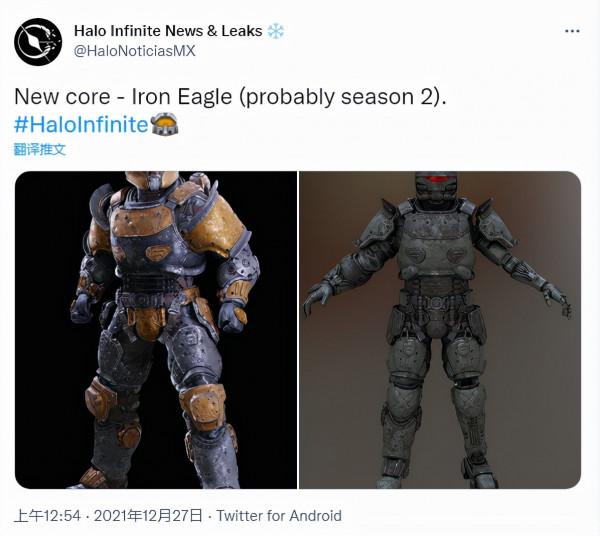Click the 2021年12月27日 date
This screenshot has height=536, width=600.
pyautogui.click(x=148, y=516)
